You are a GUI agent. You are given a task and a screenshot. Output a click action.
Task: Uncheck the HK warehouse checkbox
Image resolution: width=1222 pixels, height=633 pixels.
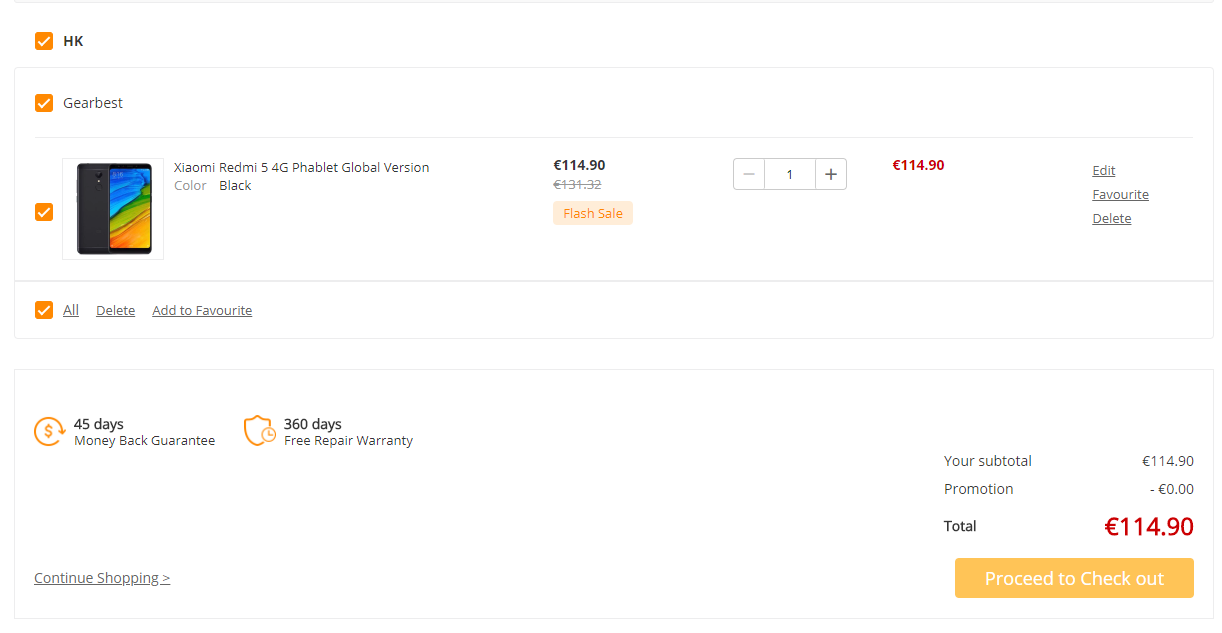pyautogui.click(x=44, y=41)
